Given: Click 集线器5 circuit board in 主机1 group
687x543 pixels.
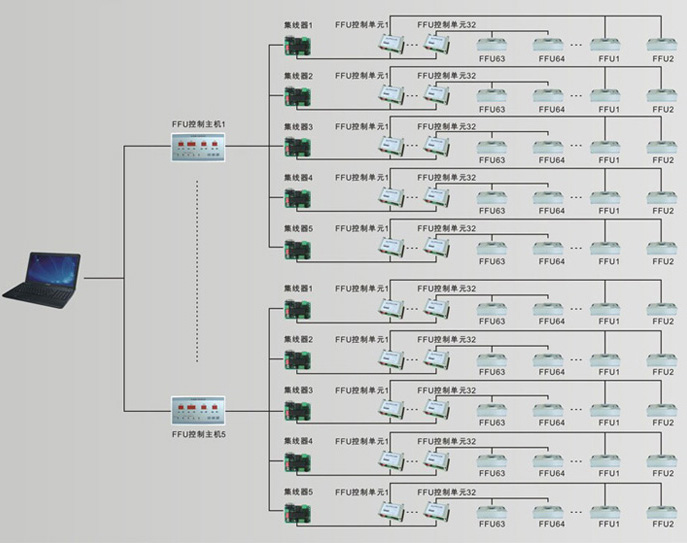Looking at the screenshot, I should tap(297, 249).
